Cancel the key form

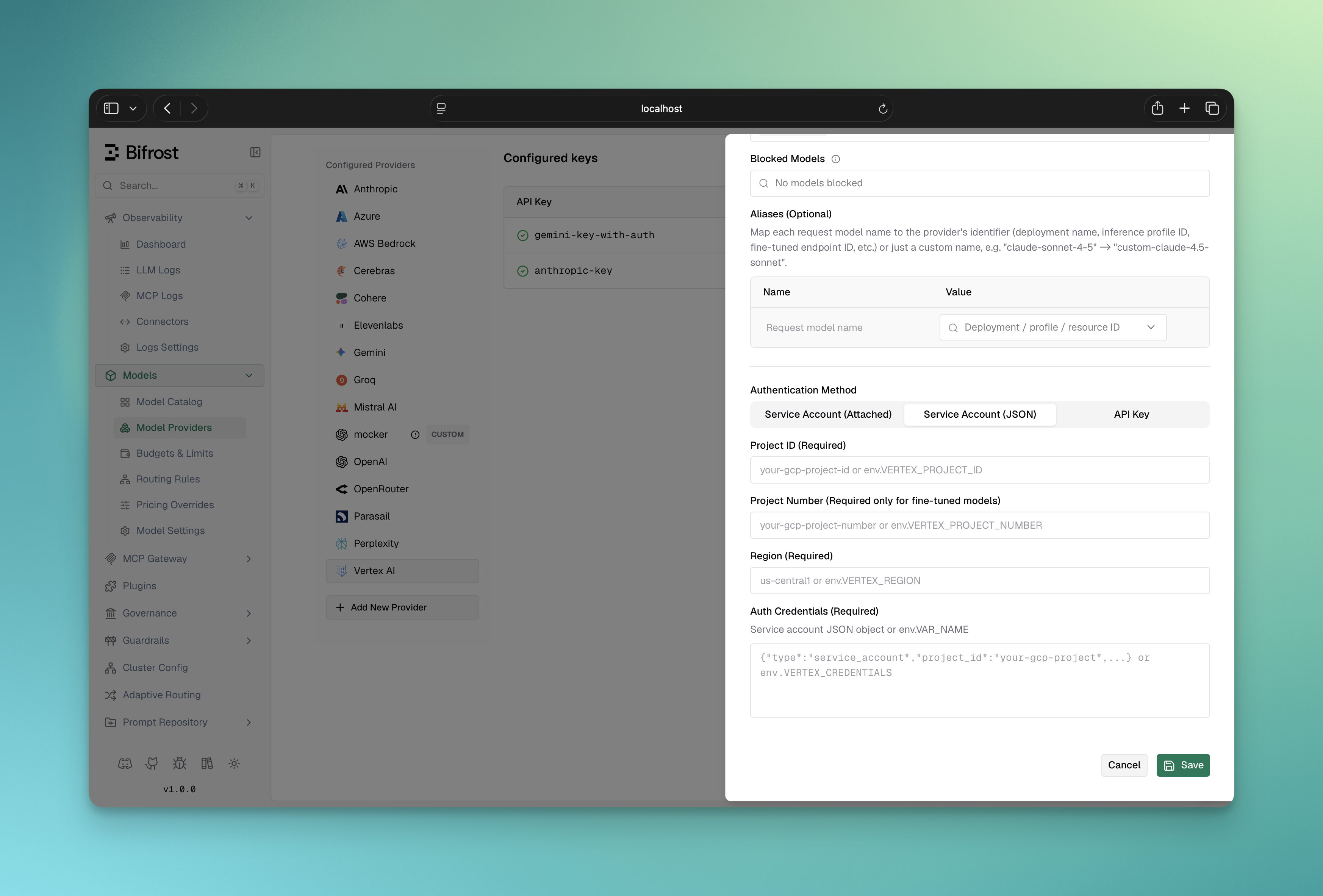click(1124, 765)
